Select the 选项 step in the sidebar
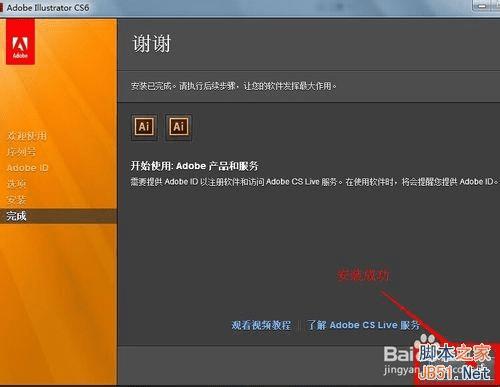 coord(16,184)
